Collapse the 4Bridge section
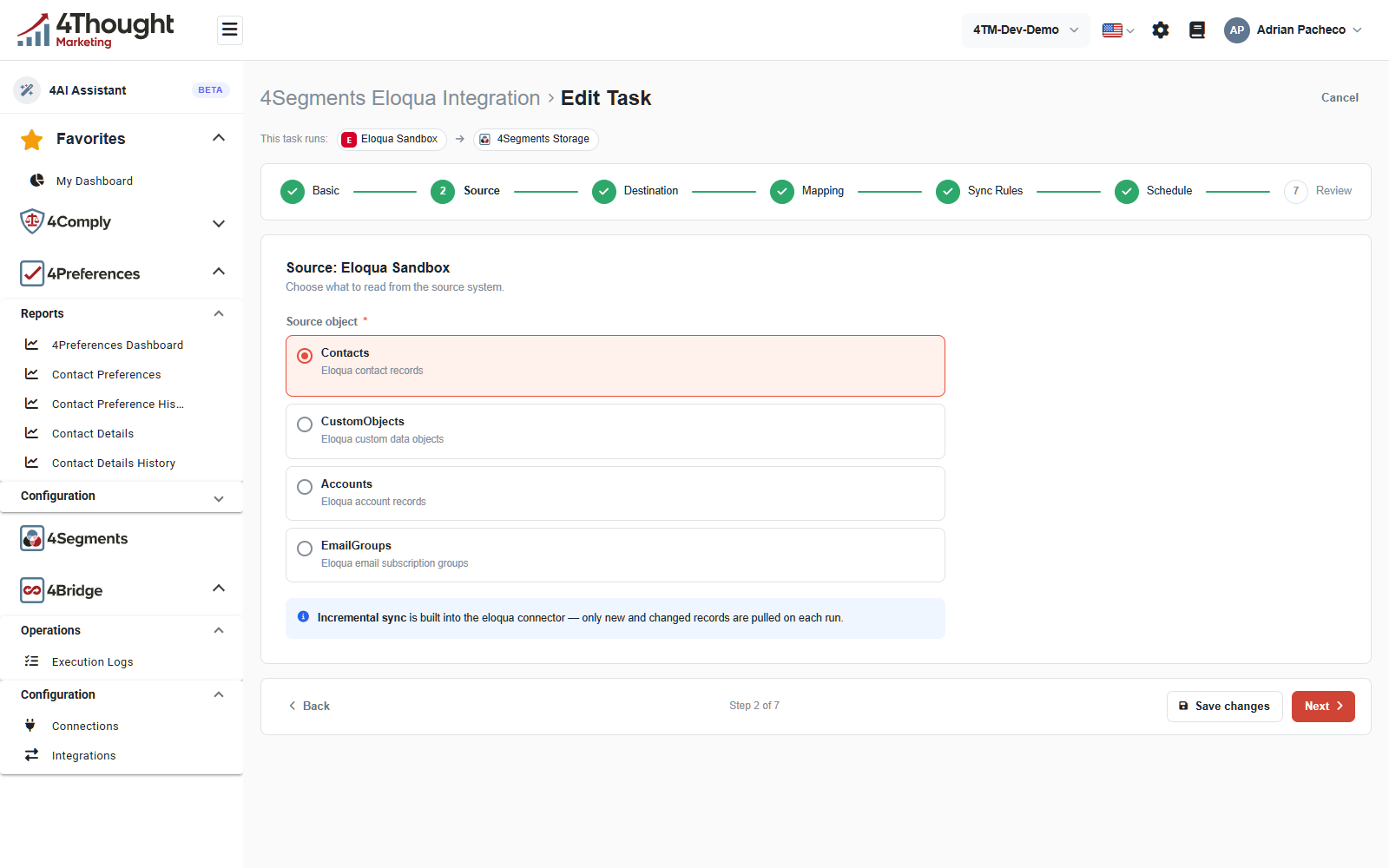Viewport: 1389px width, 868px height. (219, 589)
